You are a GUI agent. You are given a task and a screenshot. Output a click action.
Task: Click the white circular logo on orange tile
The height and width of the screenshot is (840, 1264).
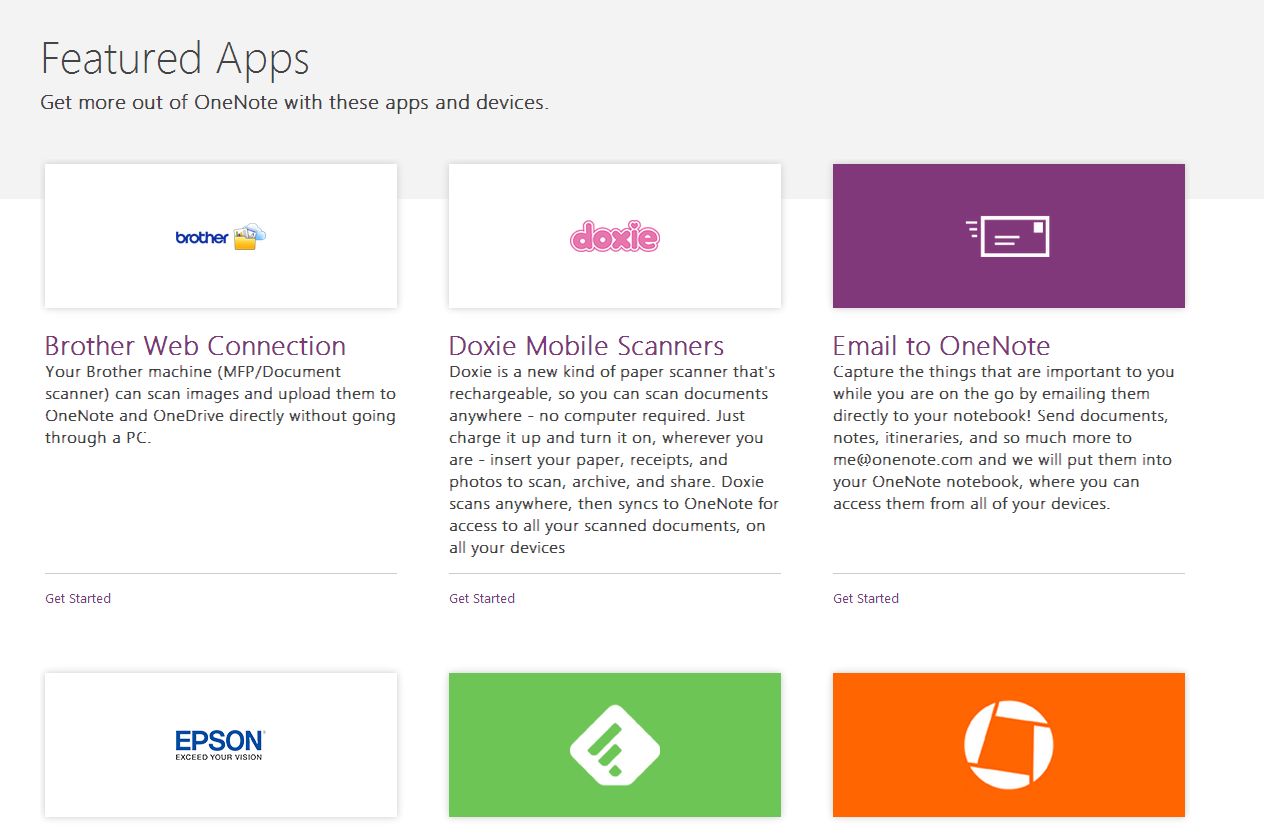click(x=1008, y=745)
